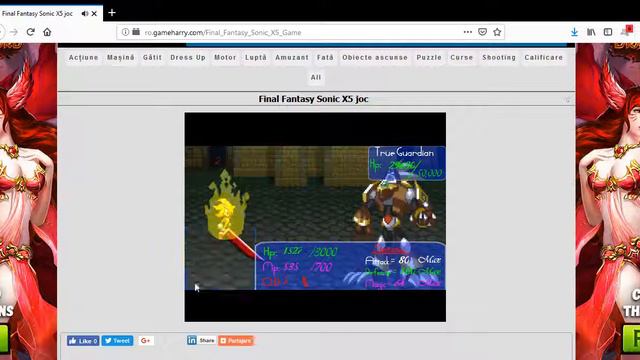Click the Facebook Like button

(83, 341)
